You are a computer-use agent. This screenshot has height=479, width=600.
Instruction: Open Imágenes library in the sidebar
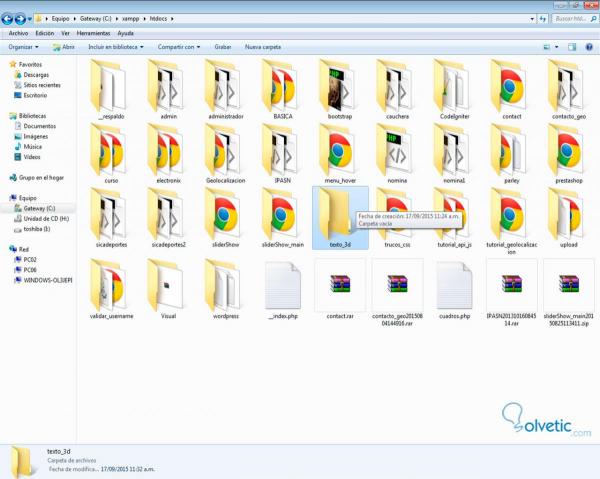(36, 136)
